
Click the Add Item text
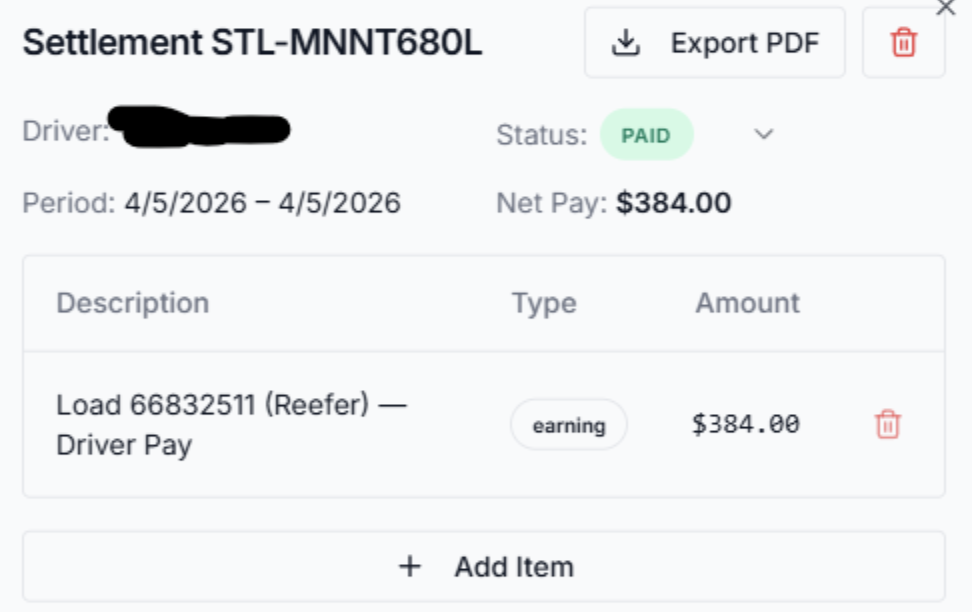514,567
